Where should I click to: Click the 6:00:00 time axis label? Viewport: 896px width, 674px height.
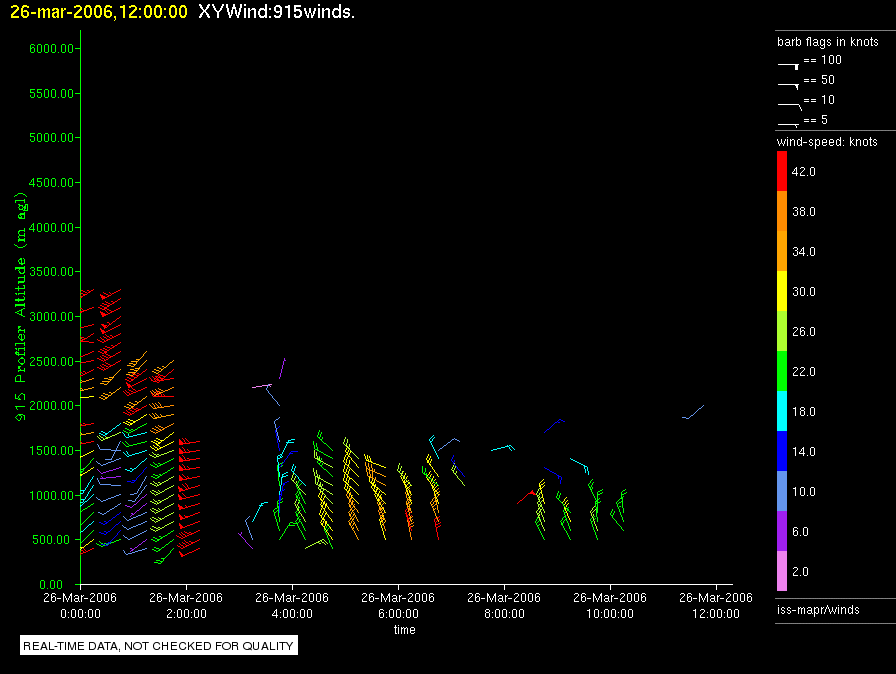pyautogui.click(x=398, y=613)
